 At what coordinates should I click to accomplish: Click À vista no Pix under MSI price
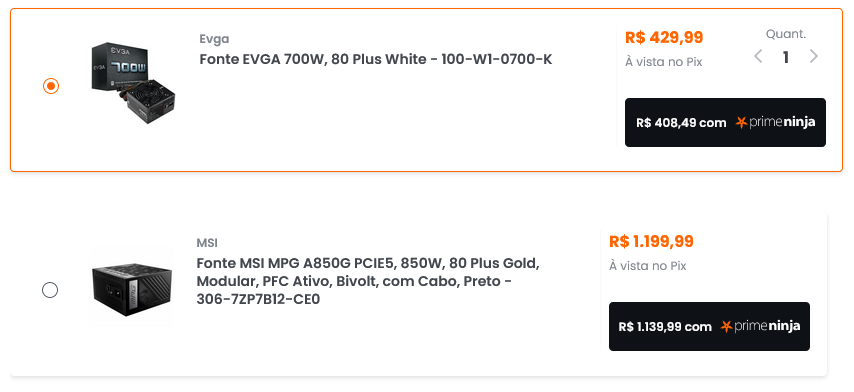[648, 266]
